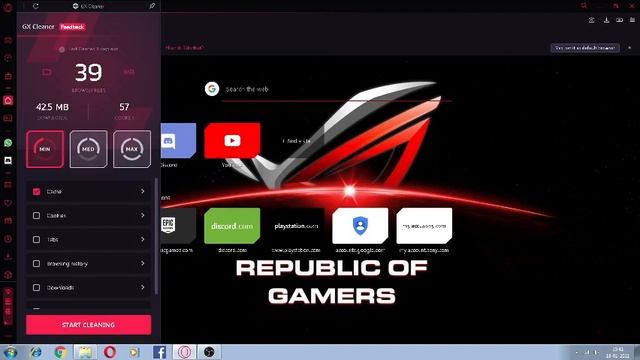
Task: Open GX Corner gamepad icon in sidebar
Action: tap(8, 40)
